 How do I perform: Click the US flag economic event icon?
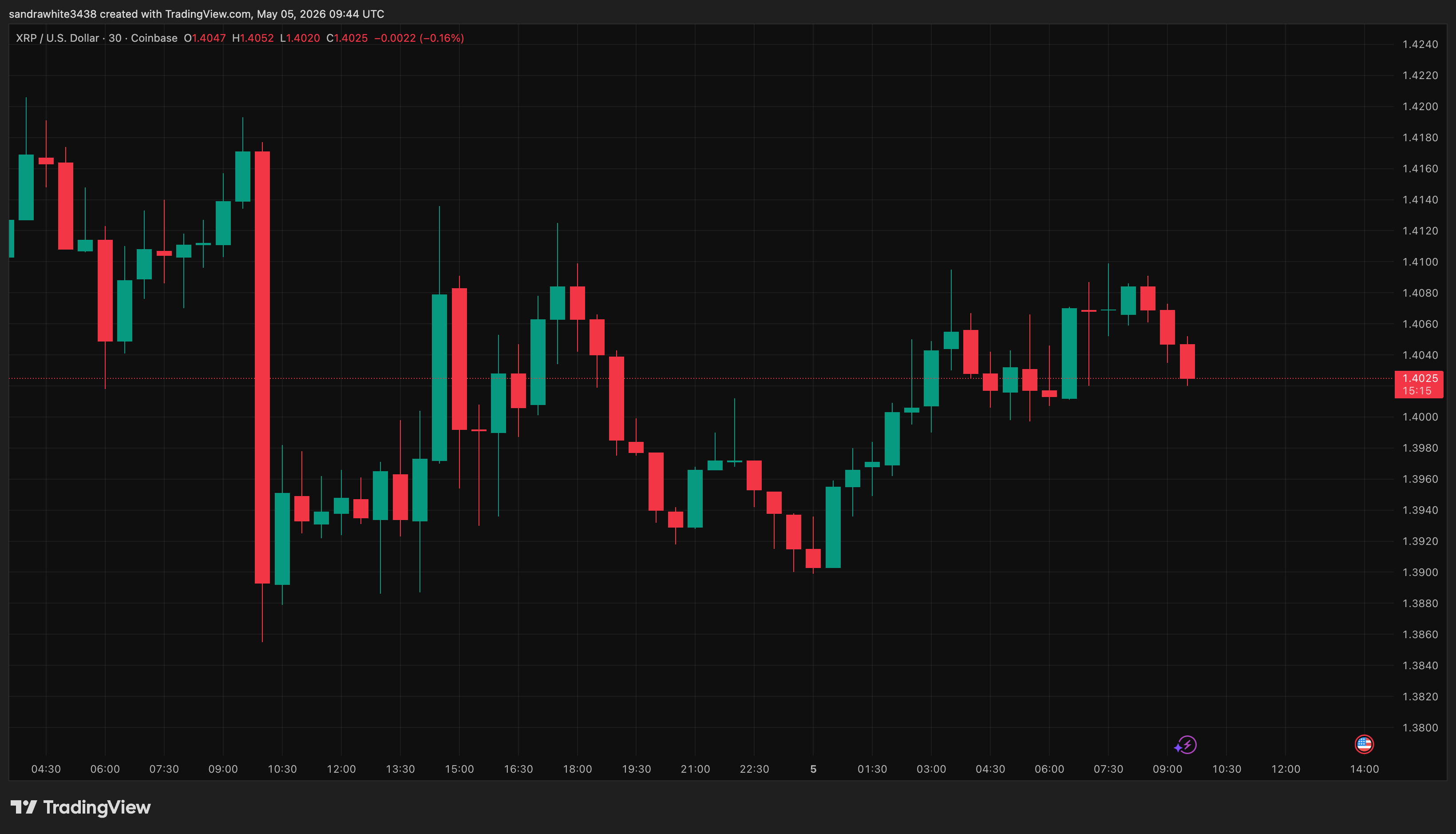click(x=1364, y=744)
